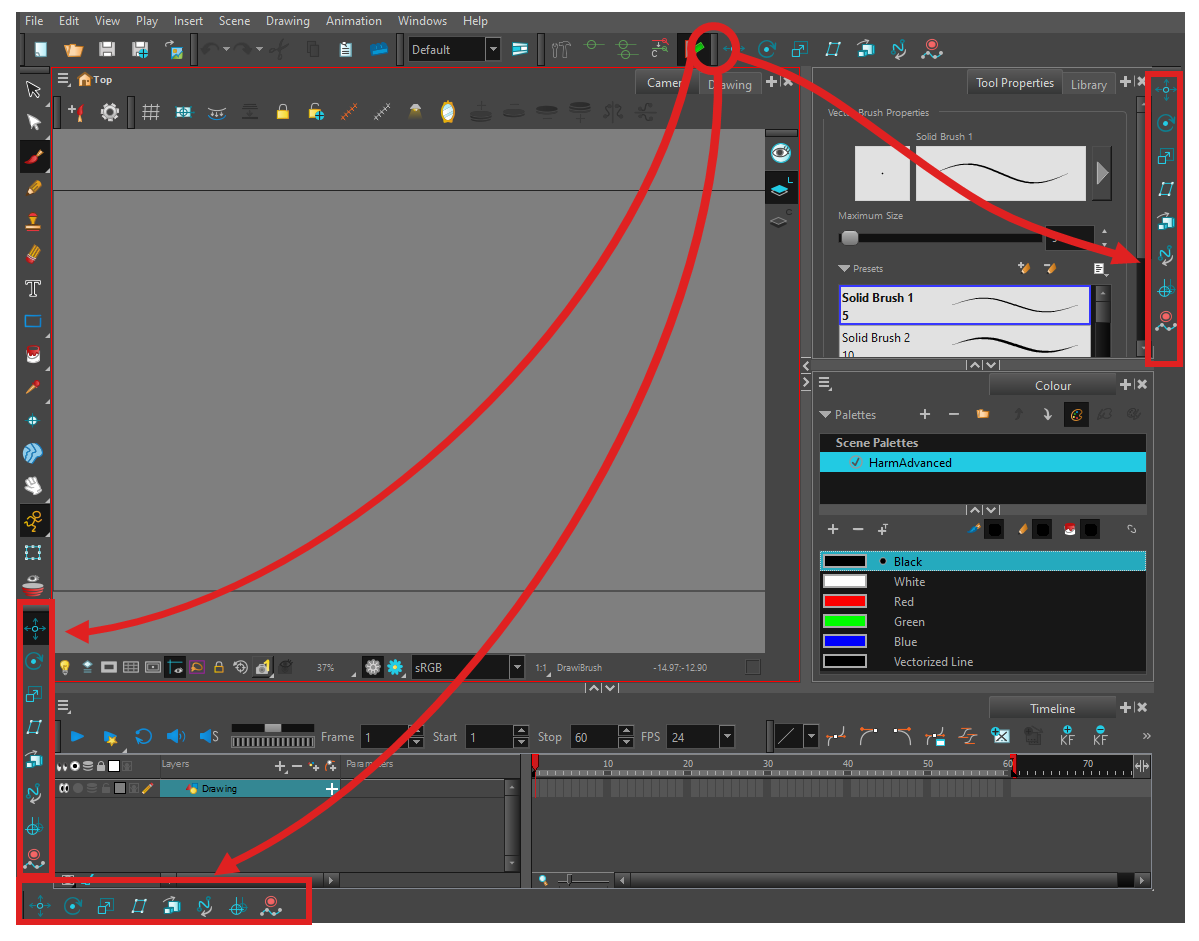This screenshot has width=1199, height=941.
Task: Toggle sound playback in Timeline toolbar
Action: [176, 737]
